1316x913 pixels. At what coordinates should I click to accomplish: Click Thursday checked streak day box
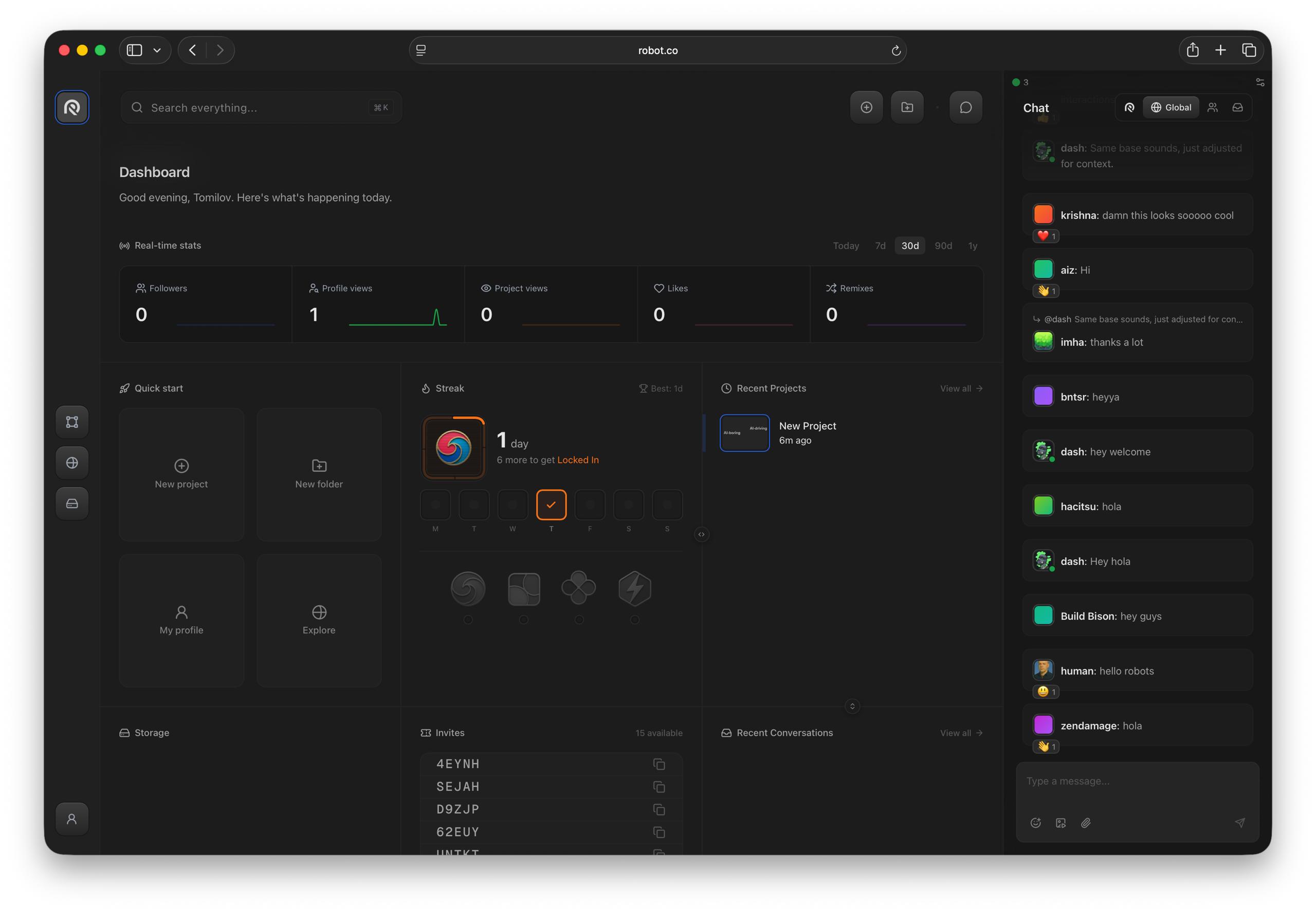pyautogui.click(x=552, y=505)
